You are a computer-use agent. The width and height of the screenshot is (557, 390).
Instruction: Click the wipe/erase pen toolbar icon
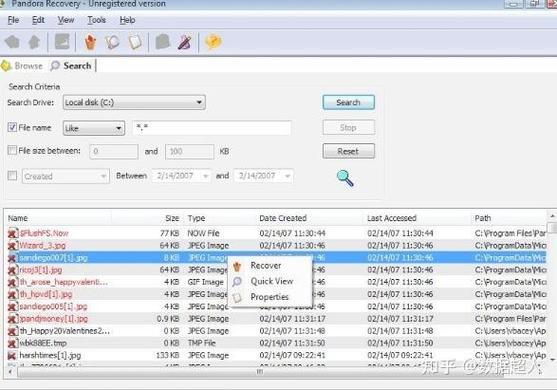click(185, 42)
